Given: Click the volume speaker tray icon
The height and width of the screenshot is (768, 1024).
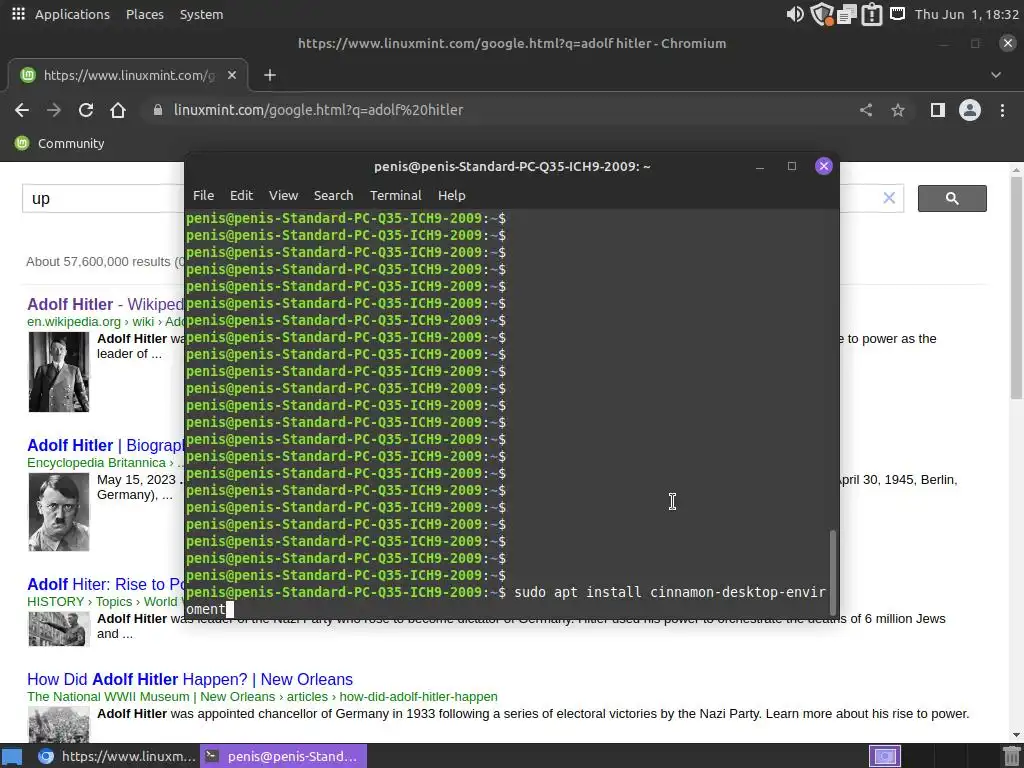Looking at the screenshot, I should 795,14.
